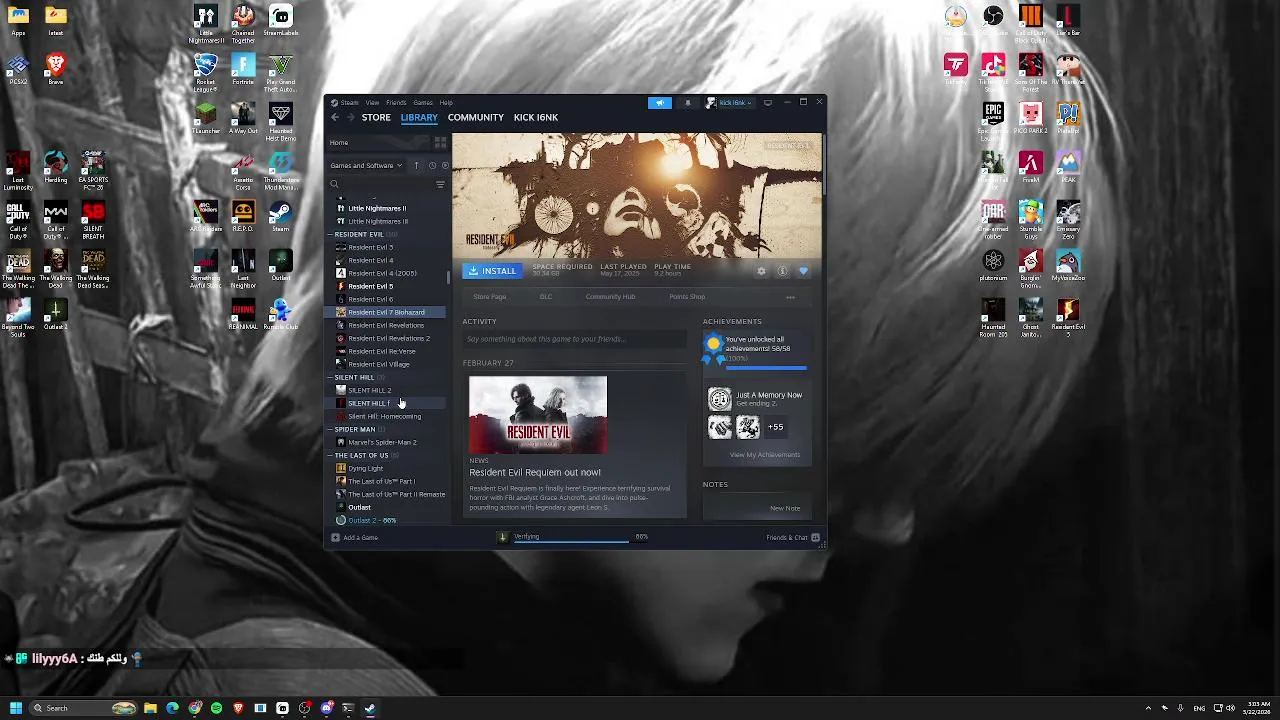Open the Store Page link
Screen dimensions: 1280x720
click(490, 296)
